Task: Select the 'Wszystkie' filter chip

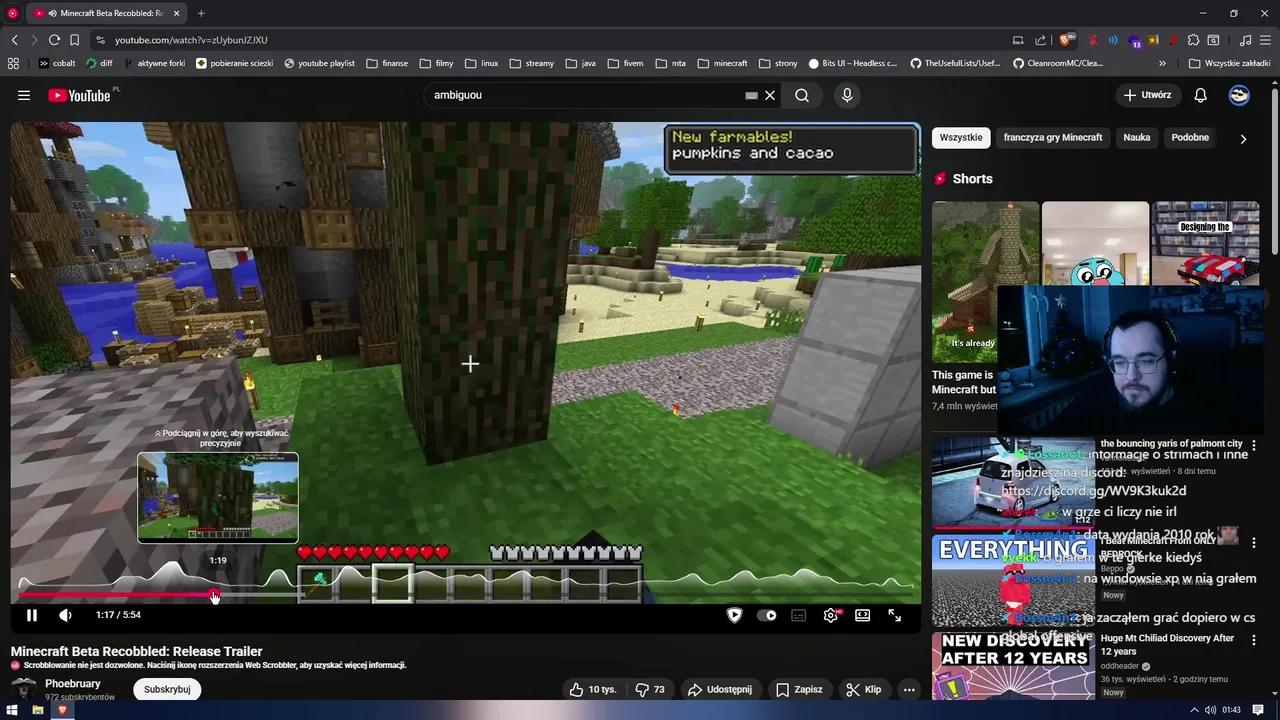Action: tap(961, 137)
